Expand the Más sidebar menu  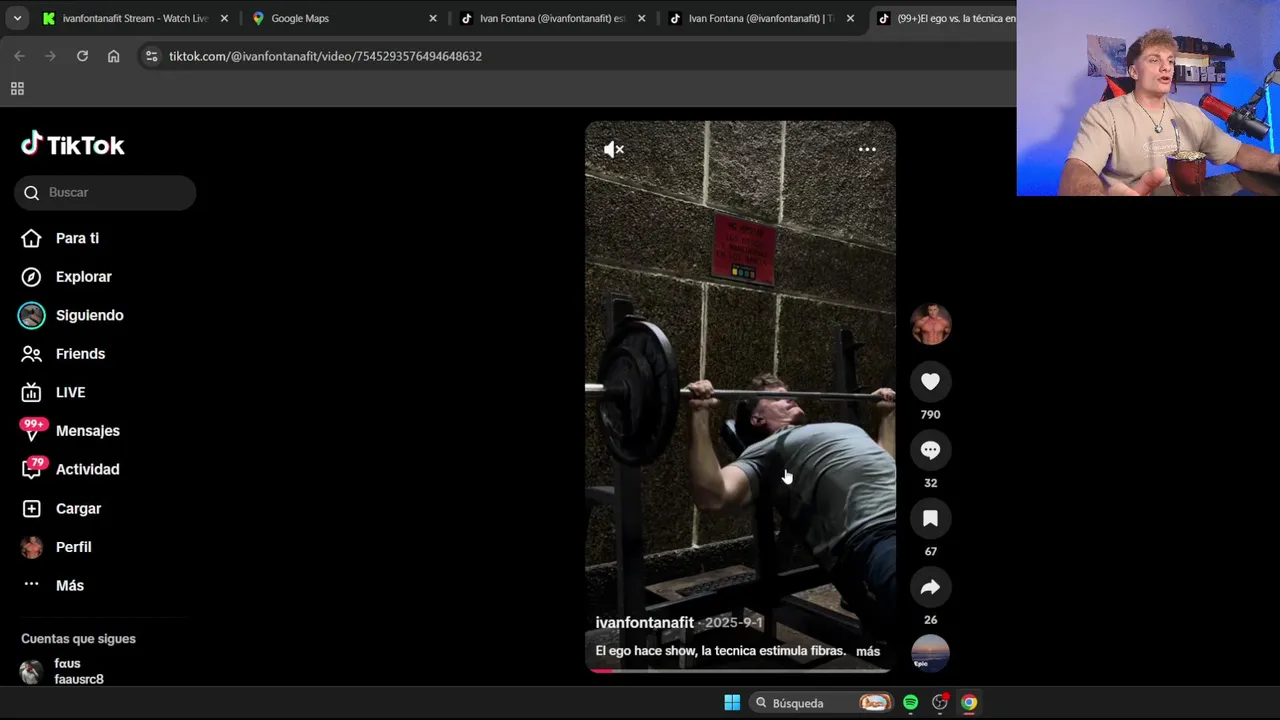(x=69, y=585)
